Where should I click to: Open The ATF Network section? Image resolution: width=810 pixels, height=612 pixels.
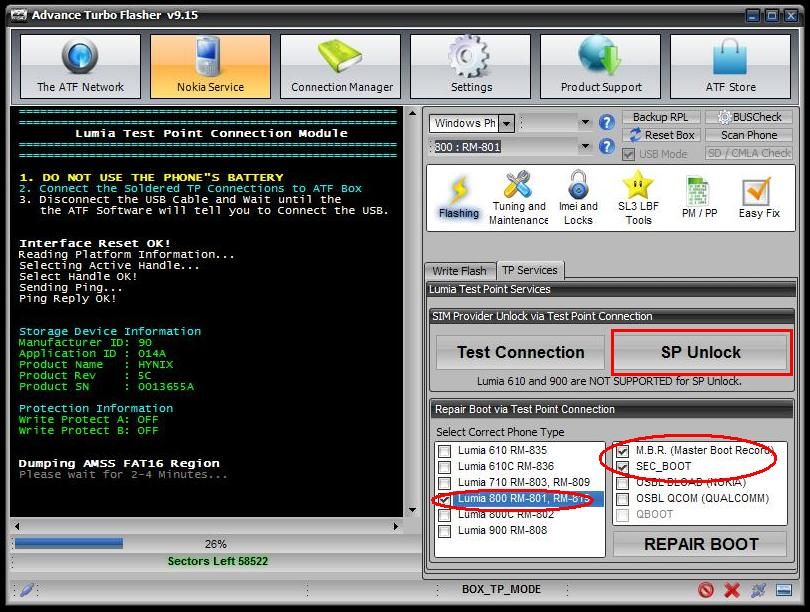[x=80, y=66]
